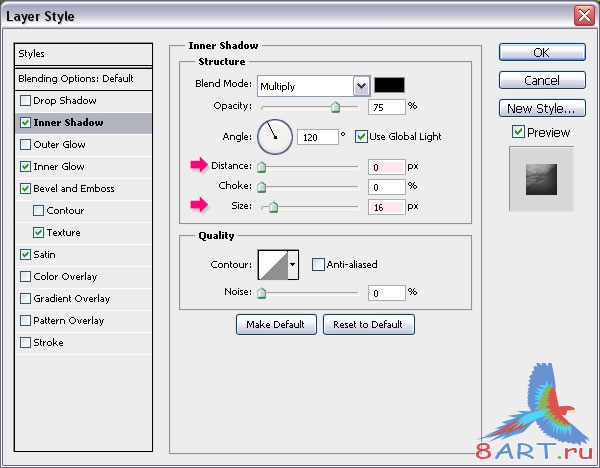Select the Satin style row
The image size is (600, 468).
tap(83, 254)
